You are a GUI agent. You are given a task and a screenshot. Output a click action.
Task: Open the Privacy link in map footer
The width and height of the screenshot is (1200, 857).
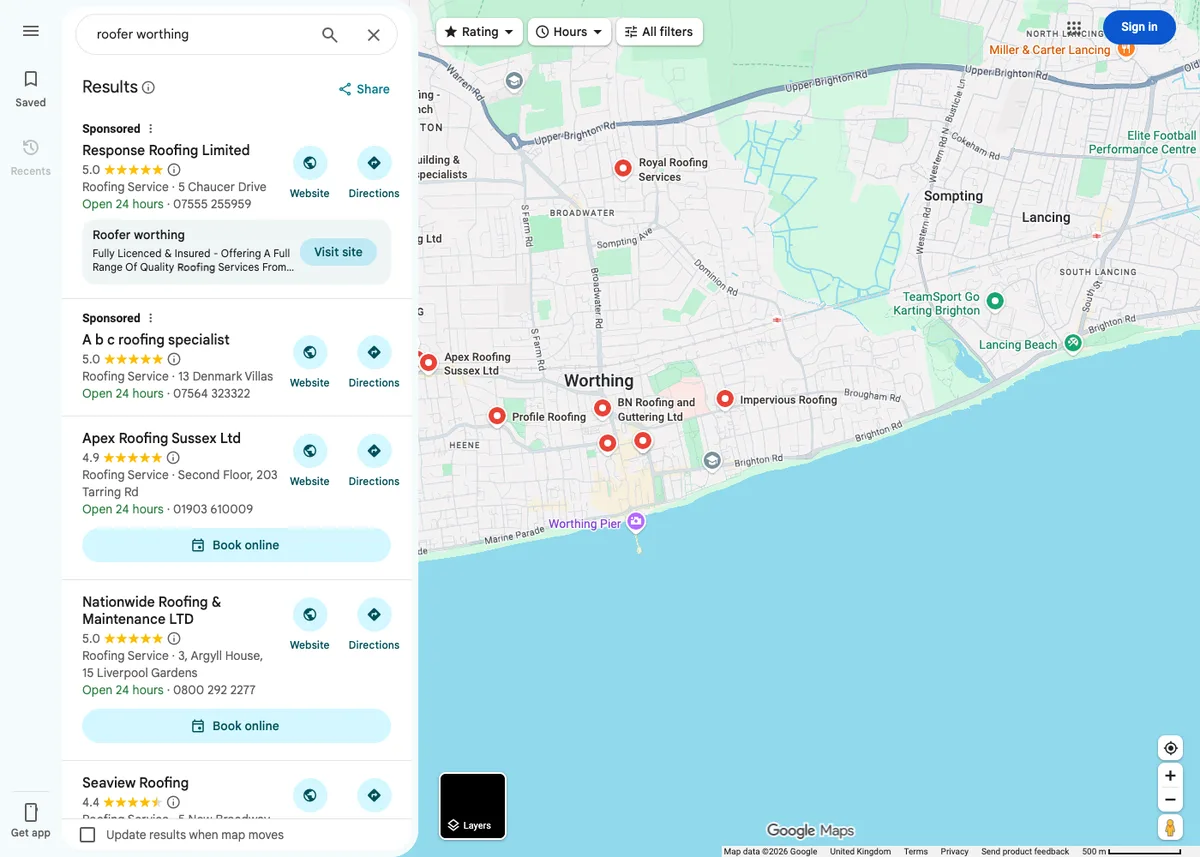pyautogui.click(x=954, y=852)
